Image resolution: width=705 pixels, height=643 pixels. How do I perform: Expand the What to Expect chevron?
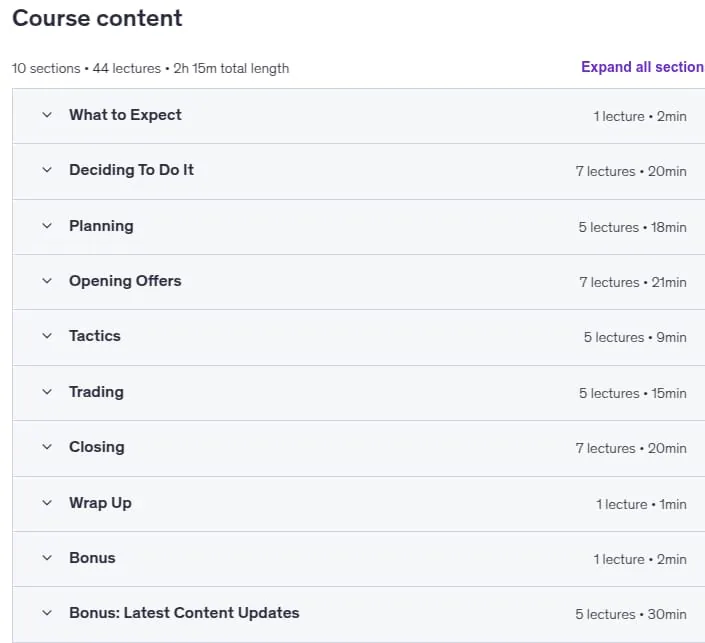pos(47,115)
